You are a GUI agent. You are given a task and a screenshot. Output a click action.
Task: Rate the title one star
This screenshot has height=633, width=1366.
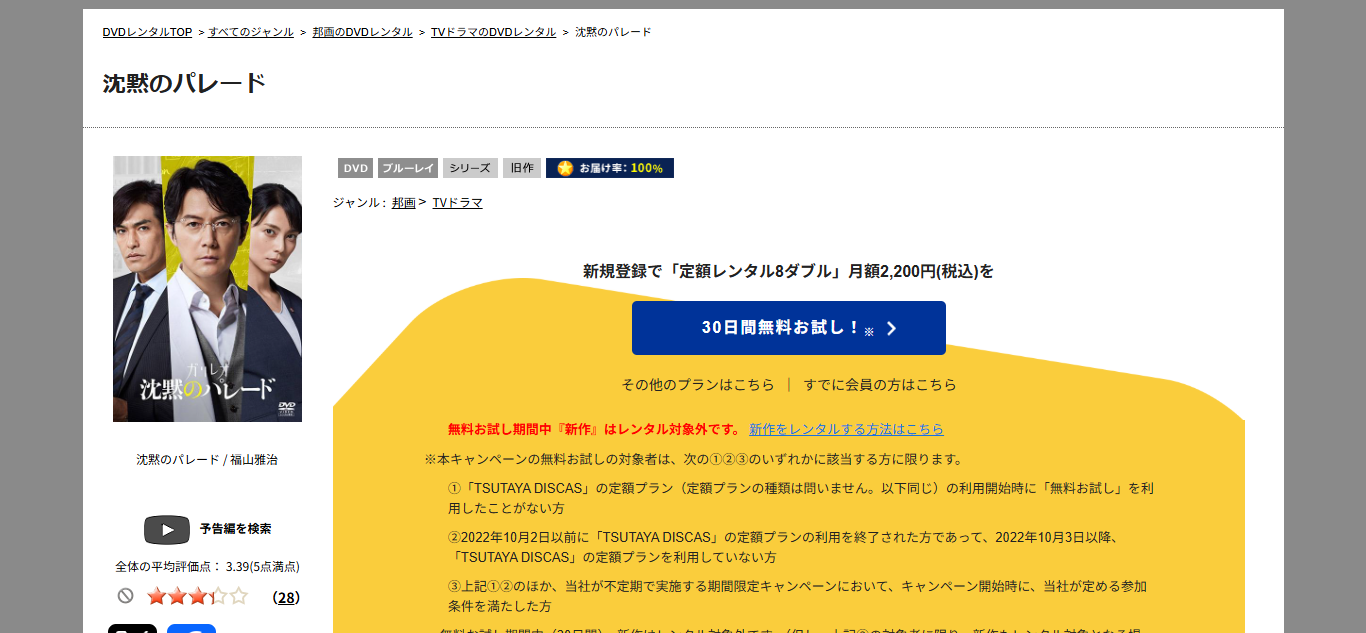[x=156, y=597]
